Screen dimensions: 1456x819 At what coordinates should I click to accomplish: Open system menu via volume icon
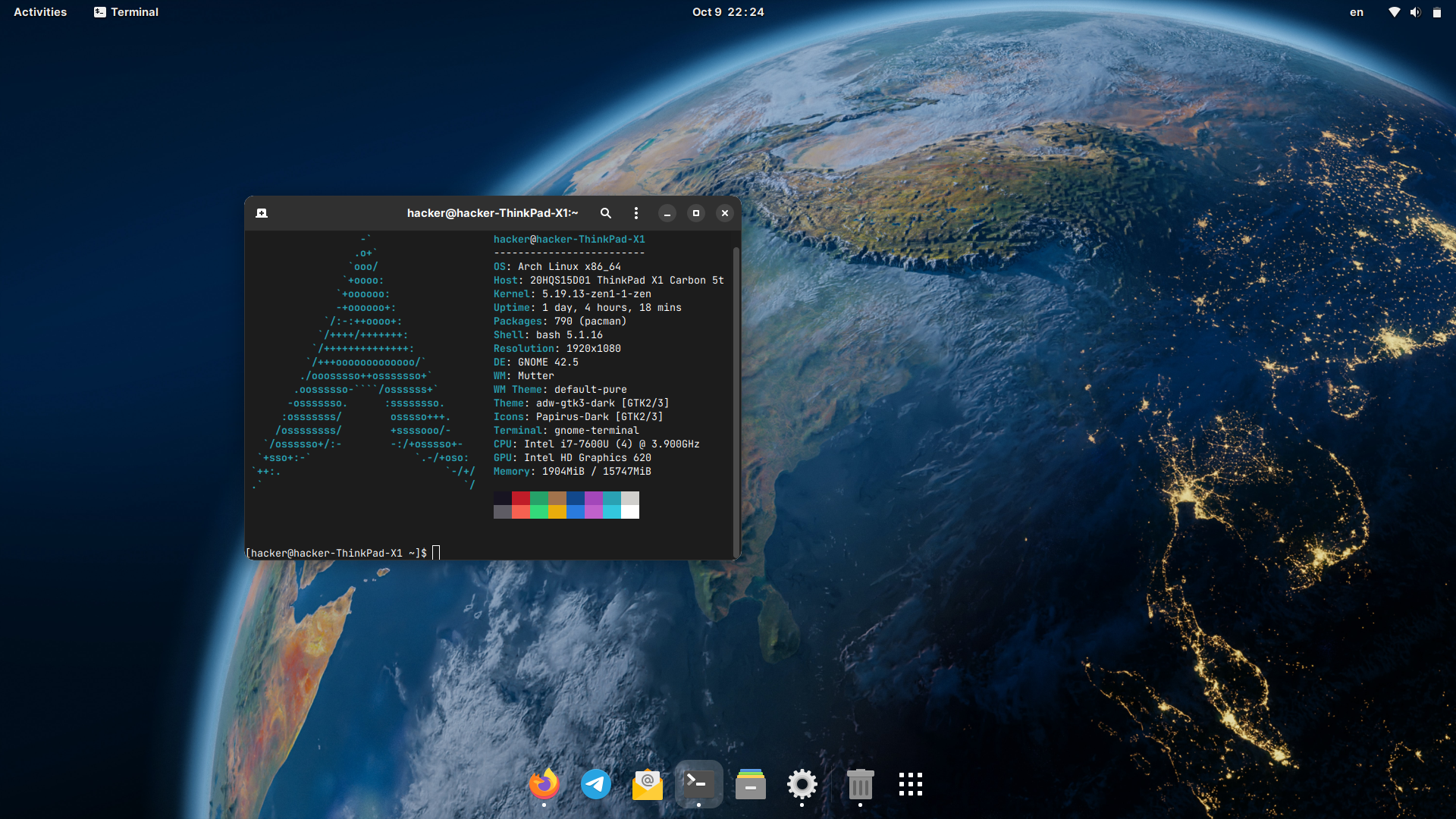point(1415,12)
